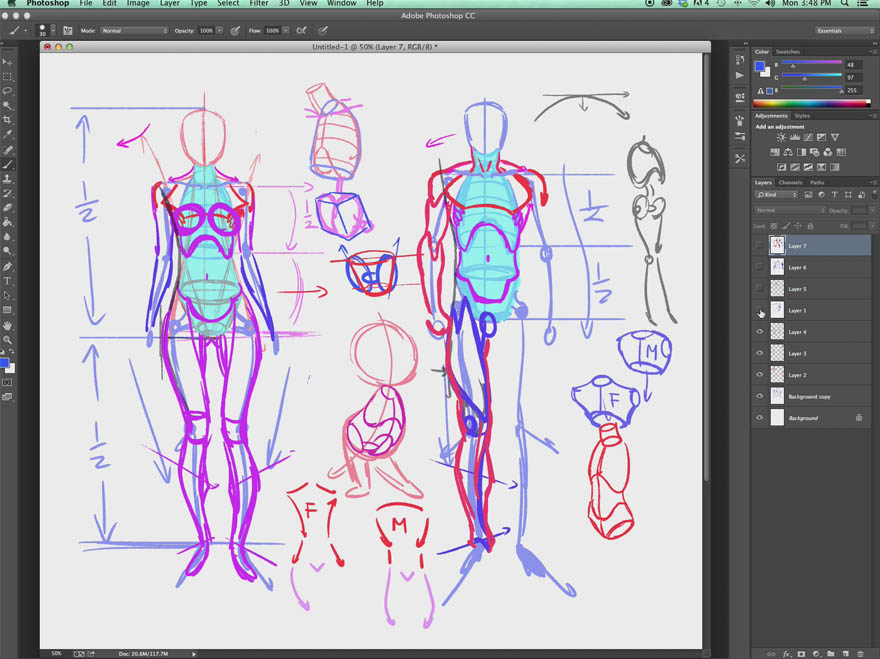880x659 pixels.
Task: Open the layer Kind filter dropdown
Action: tap(777, 195)
